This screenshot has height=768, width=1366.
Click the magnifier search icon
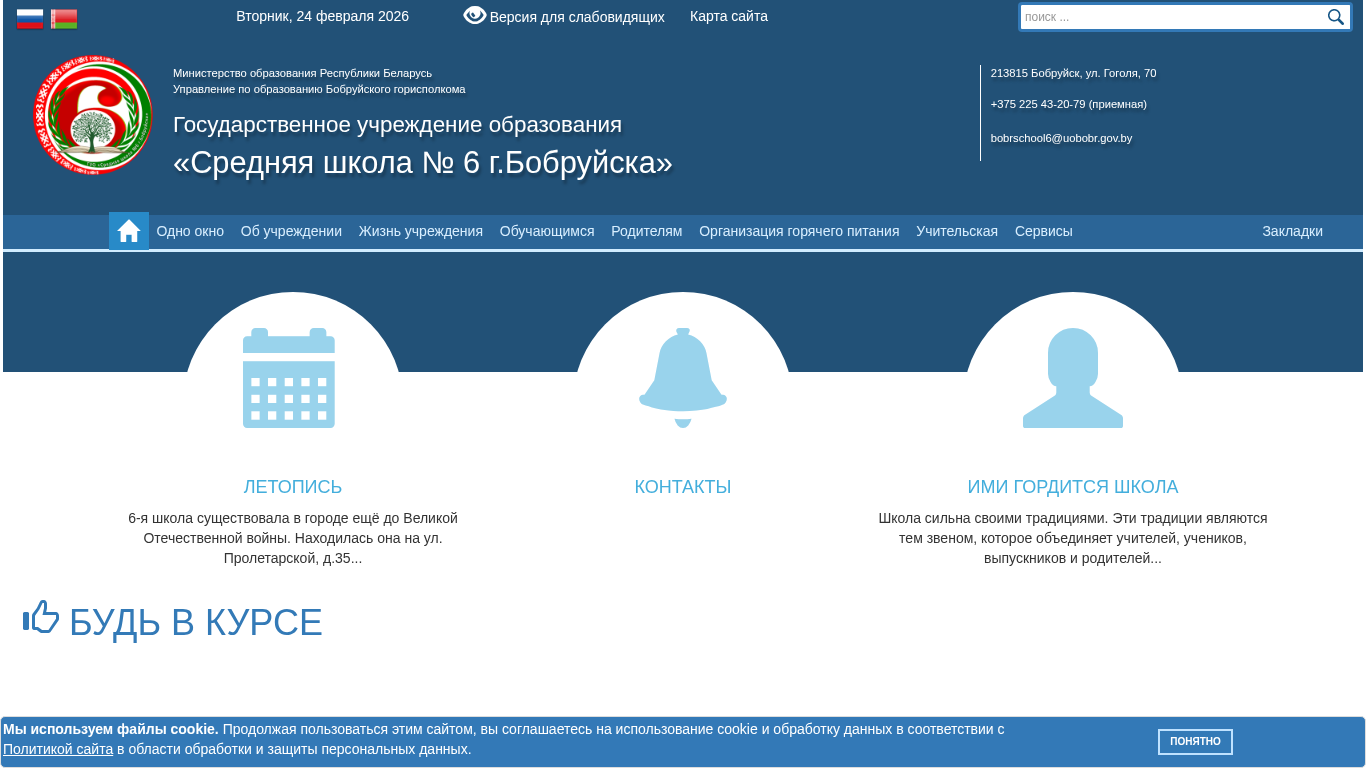pos(1335,17)
